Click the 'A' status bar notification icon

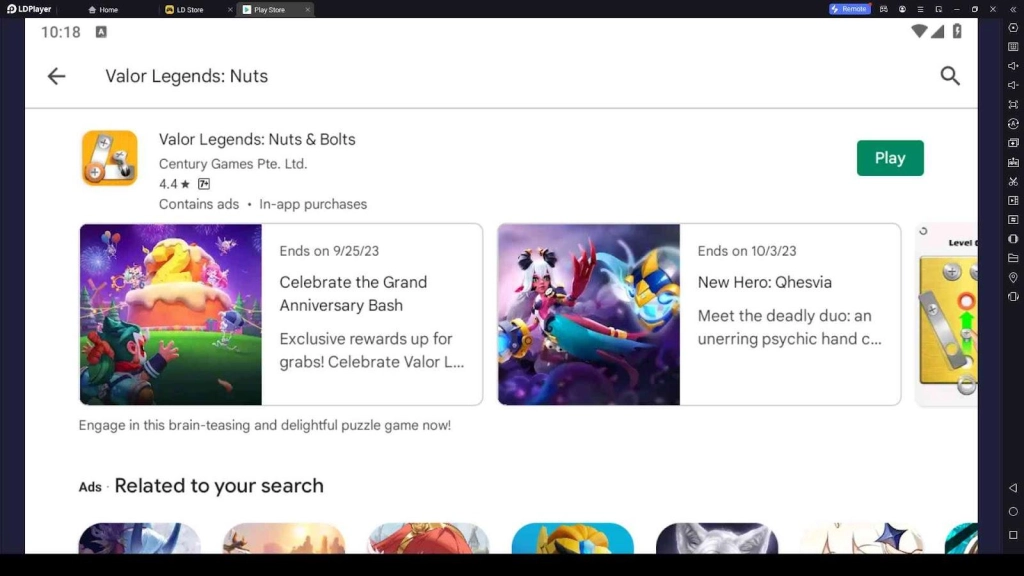tap(101, 32)
